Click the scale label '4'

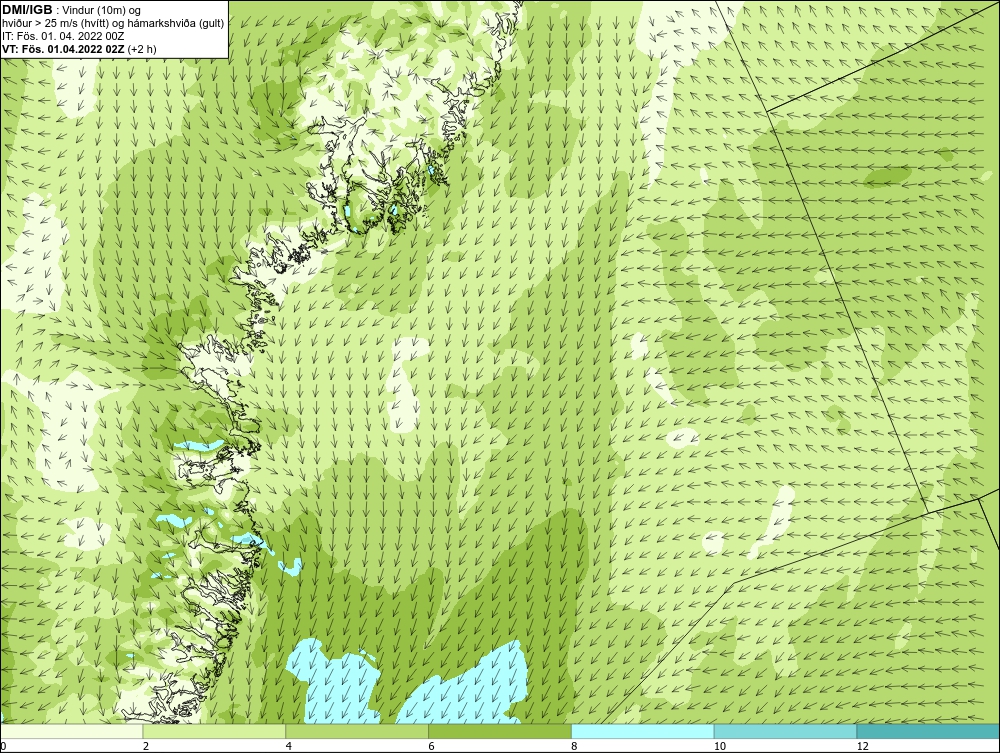click(x=289, y=746)
